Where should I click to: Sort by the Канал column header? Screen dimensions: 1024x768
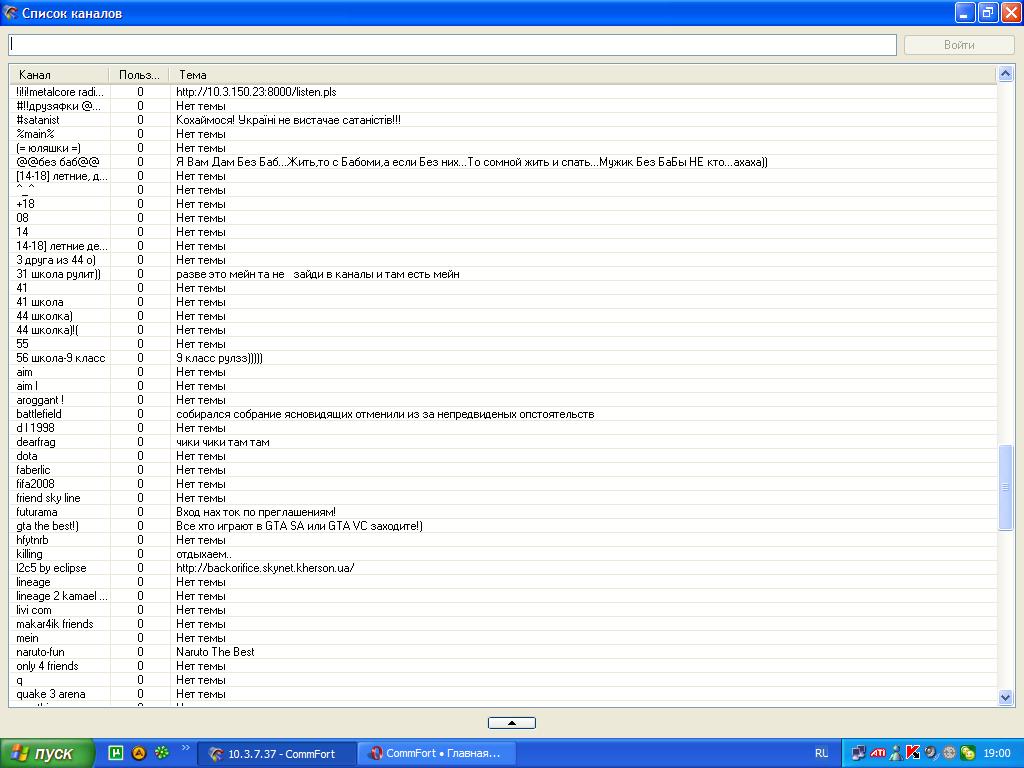click(x=59, y=75)
